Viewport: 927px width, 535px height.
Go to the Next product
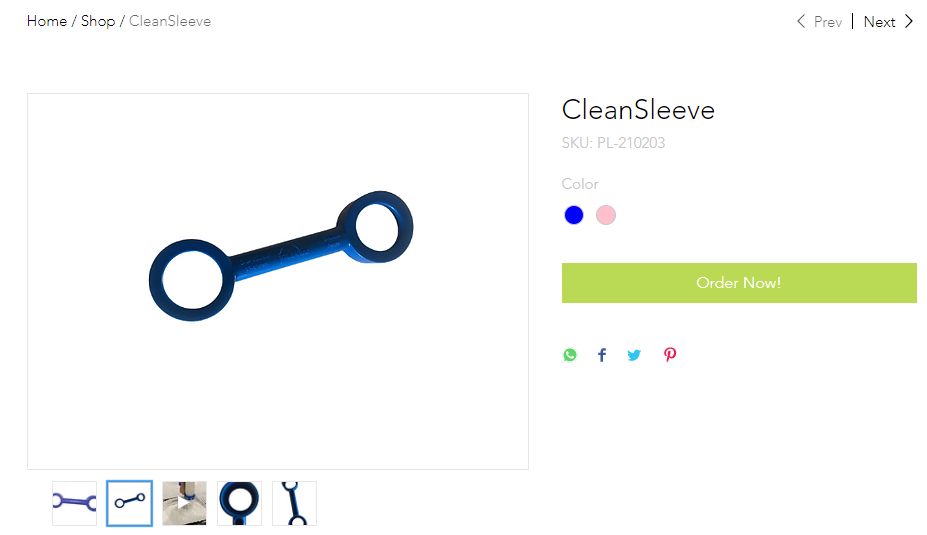(879, 22)
